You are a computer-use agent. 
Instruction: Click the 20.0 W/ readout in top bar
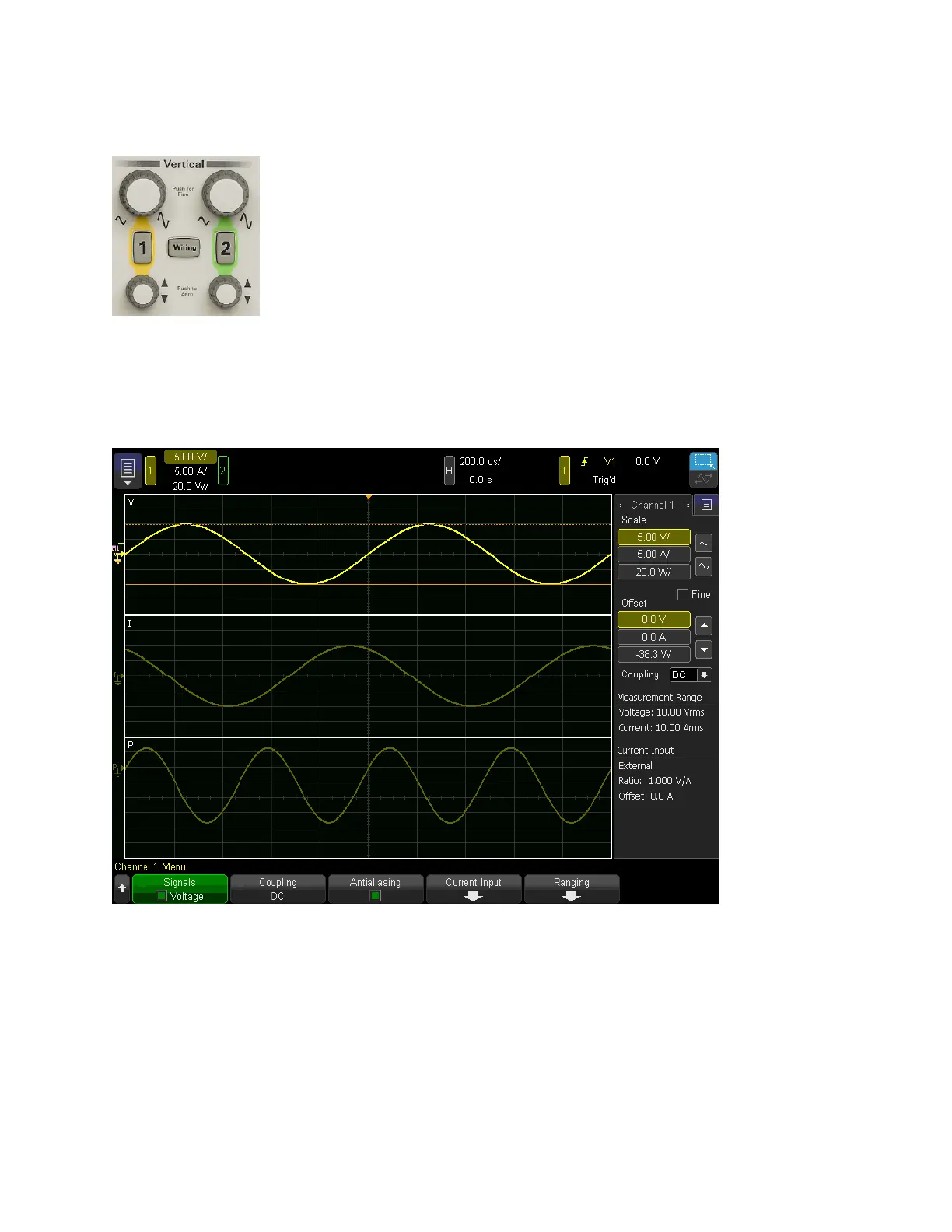(190, 486)
